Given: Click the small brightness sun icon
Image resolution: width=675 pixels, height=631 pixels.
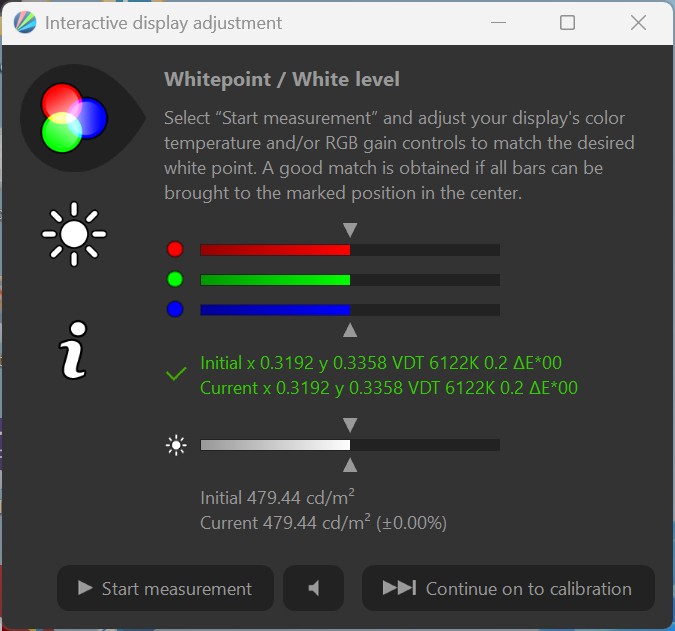Looking at the screenshot, I should tap(176, 445).
